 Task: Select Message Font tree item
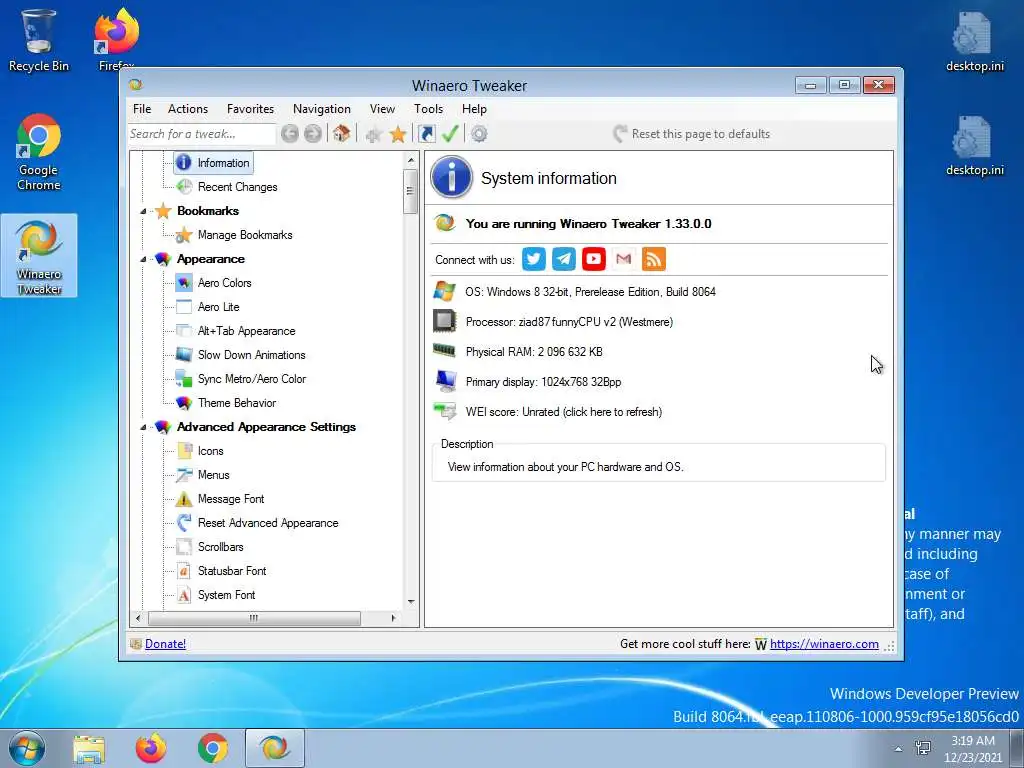tap(231, 499)
